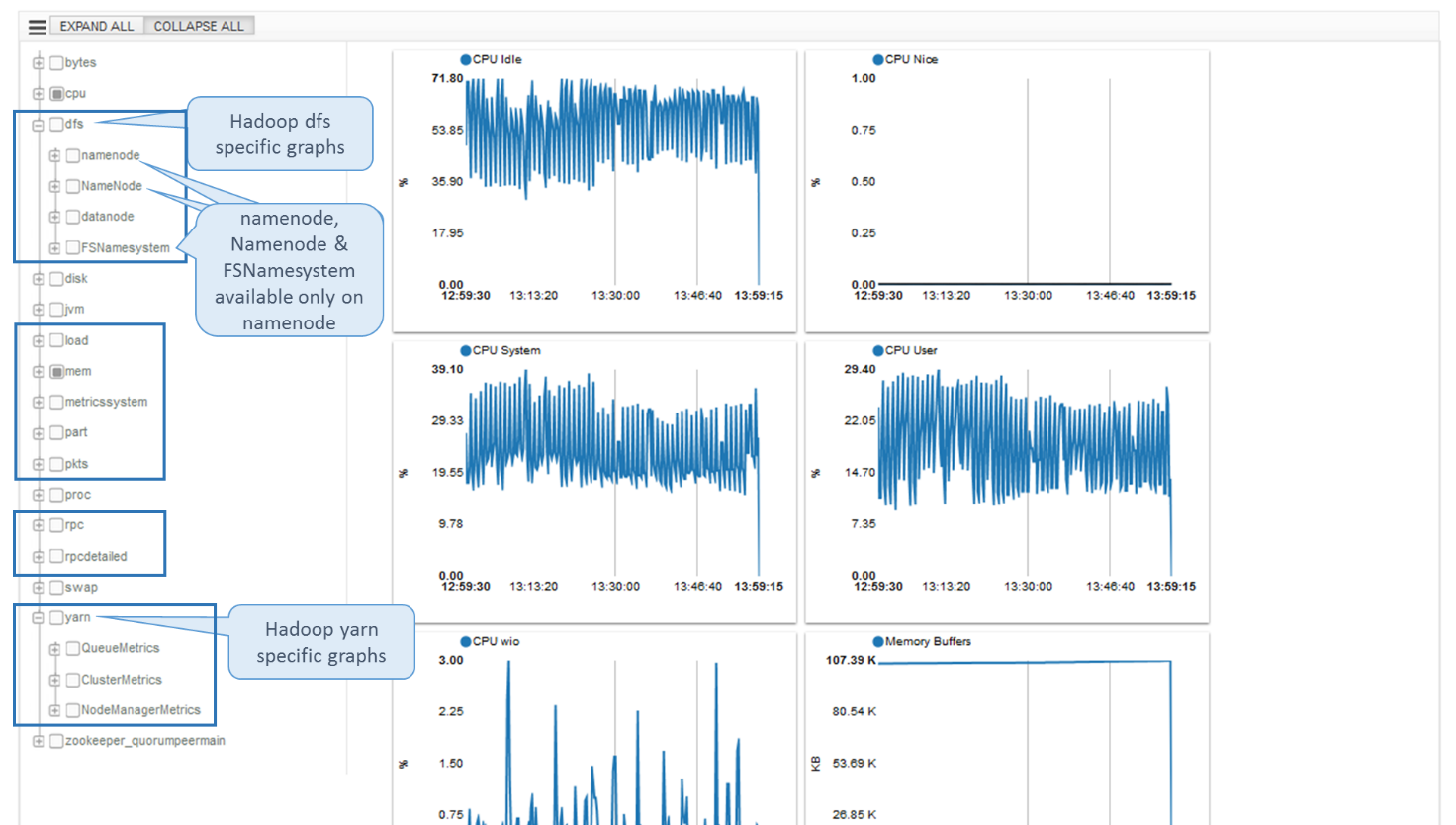Check the uppercase NameNode checkbox
Viewport: 1456px width, 825px height.
pyautogui.click(x=72, y=187)
